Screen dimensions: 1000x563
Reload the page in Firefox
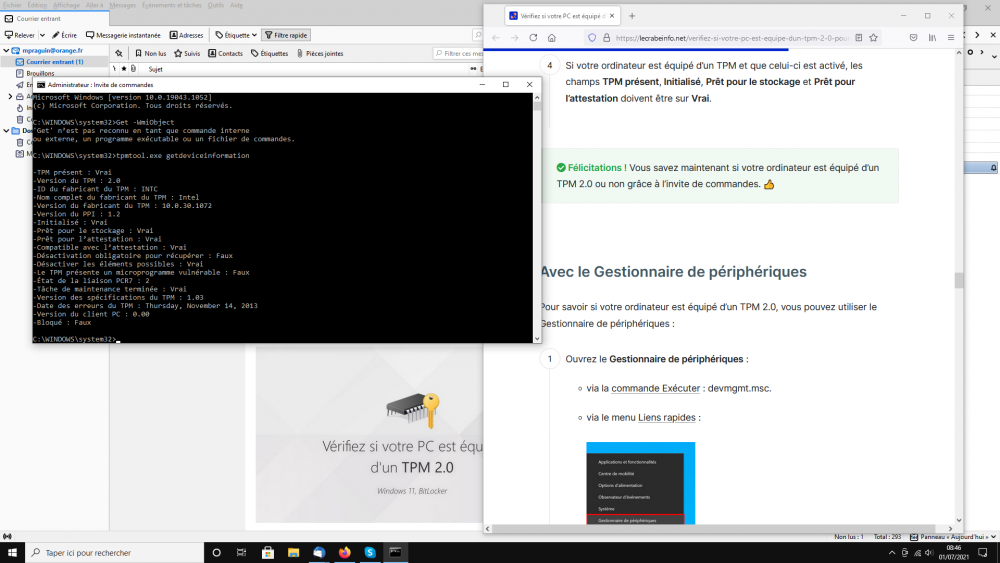(533, 38)
